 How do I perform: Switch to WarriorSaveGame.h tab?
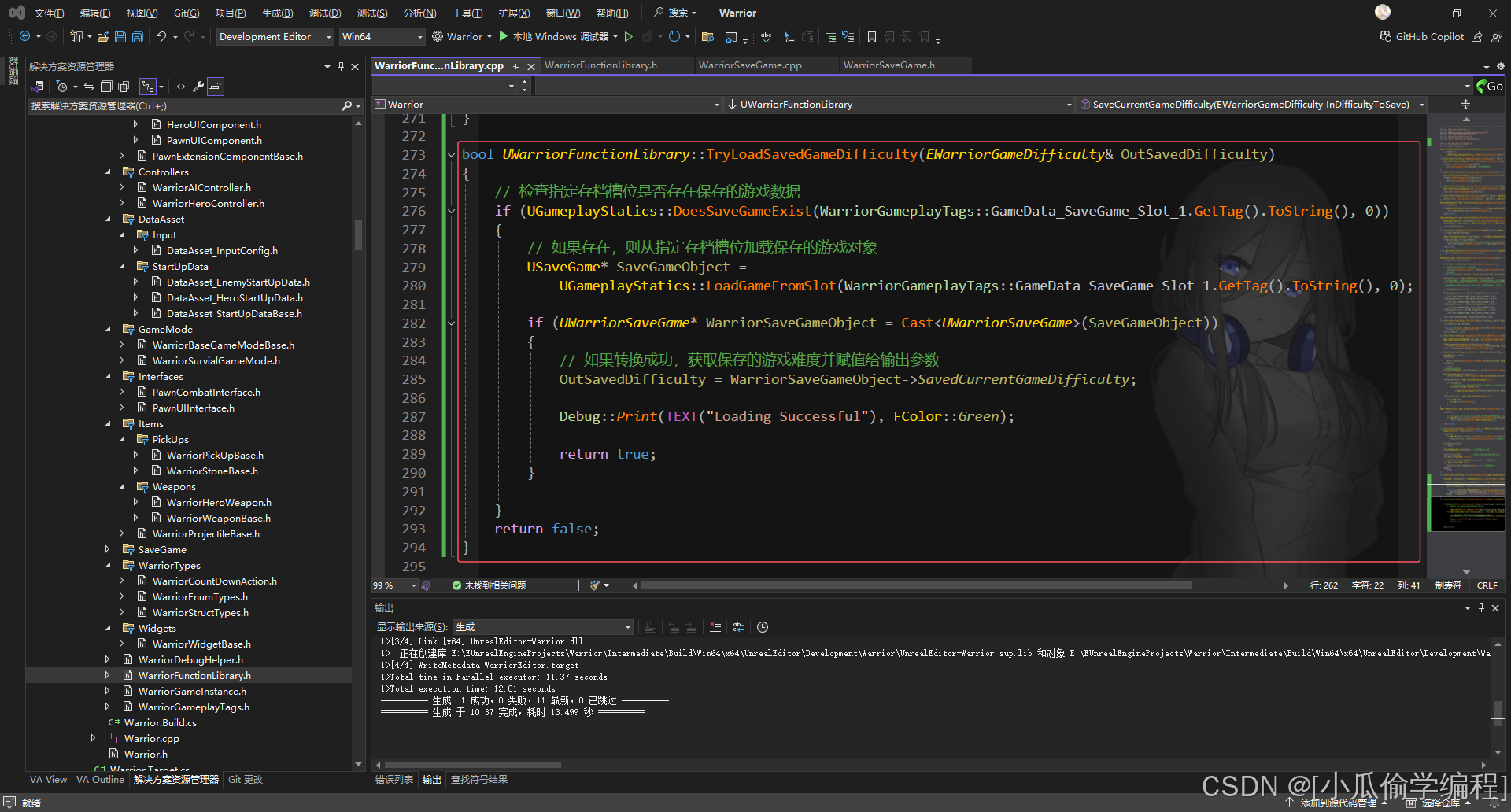[888, 65]
